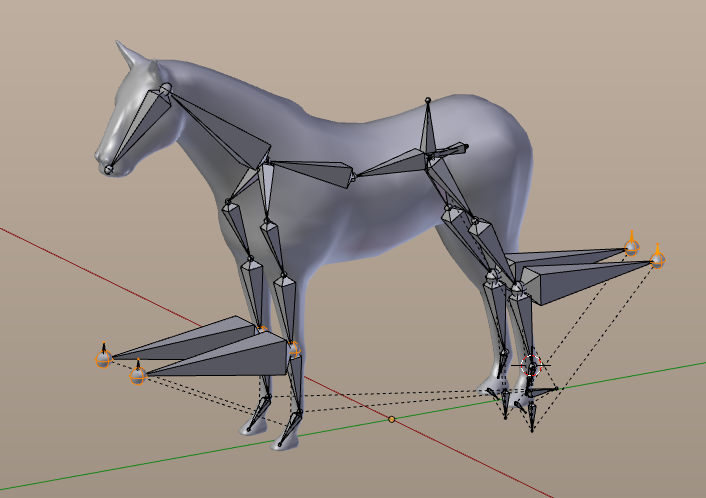Screen dimensions: 706x498
Task: Click the orange origin dot on green axis
Action: click(x=392, y=419)
